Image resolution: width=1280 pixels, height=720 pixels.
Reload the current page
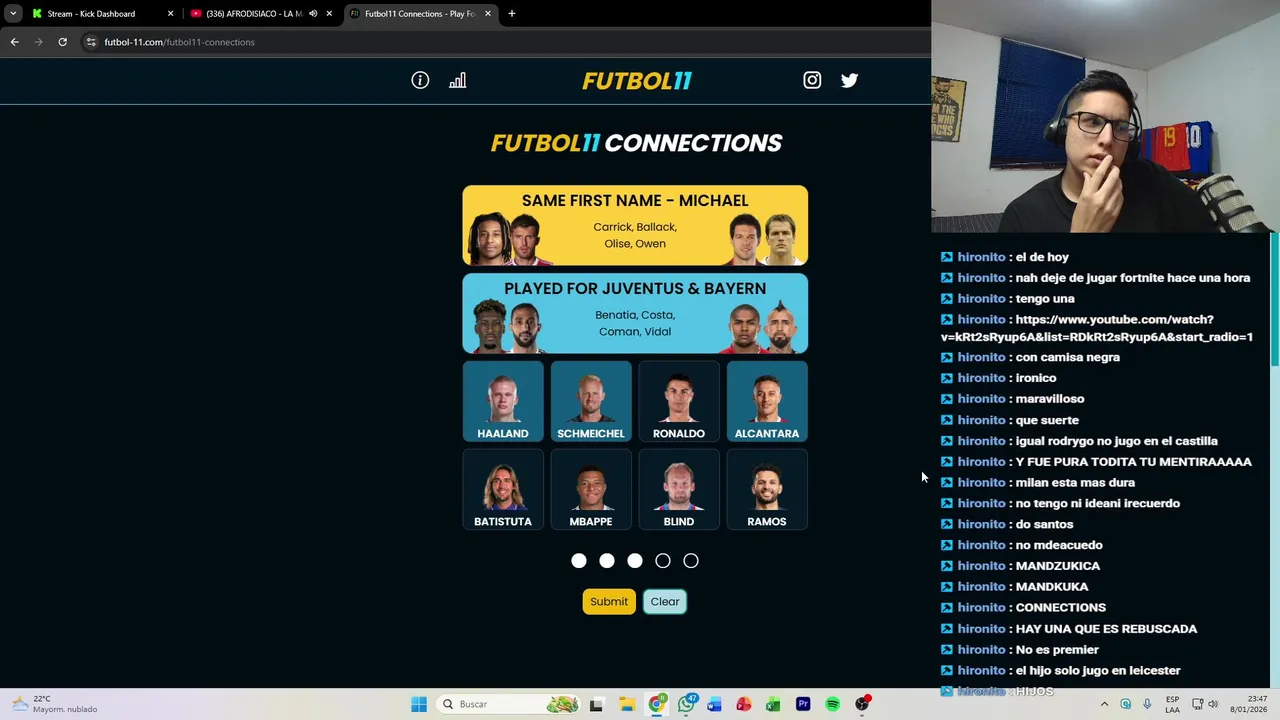(62, 42)
